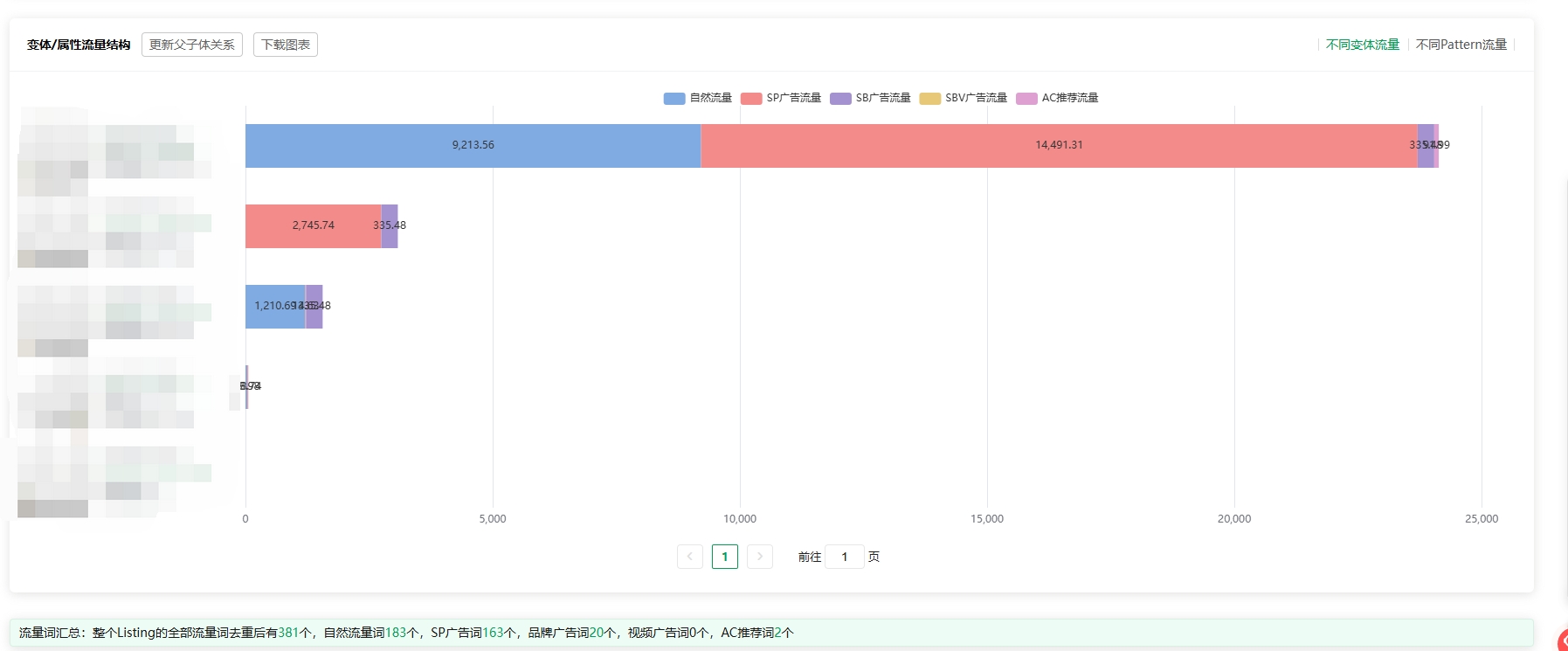The width and height of the screenshot is (1568, 651).
Task: Switch to 不同变体流量 tab
Action: tap(1363, 45)
